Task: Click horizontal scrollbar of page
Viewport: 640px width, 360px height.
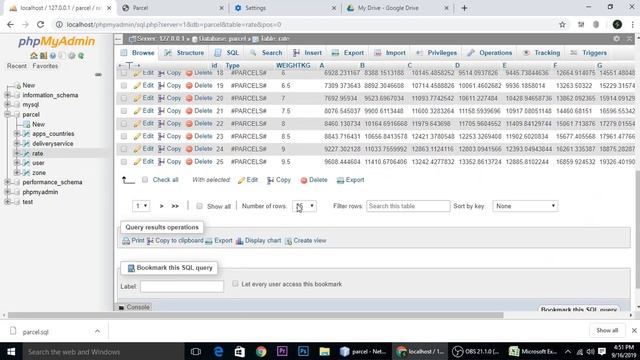Action: click(x=256, y=315)
